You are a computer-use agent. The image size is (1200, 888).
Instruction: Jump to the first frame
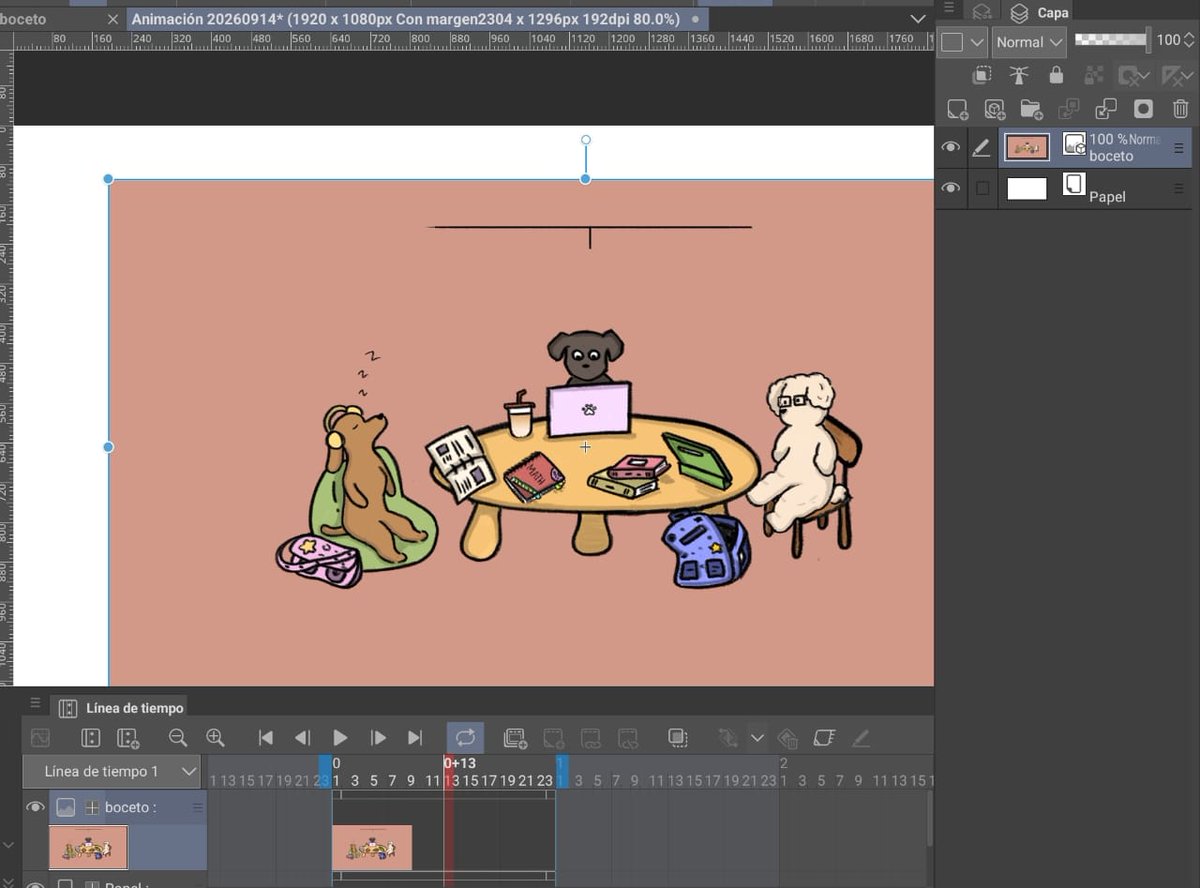pyautogui.click(x=265, y=738)
